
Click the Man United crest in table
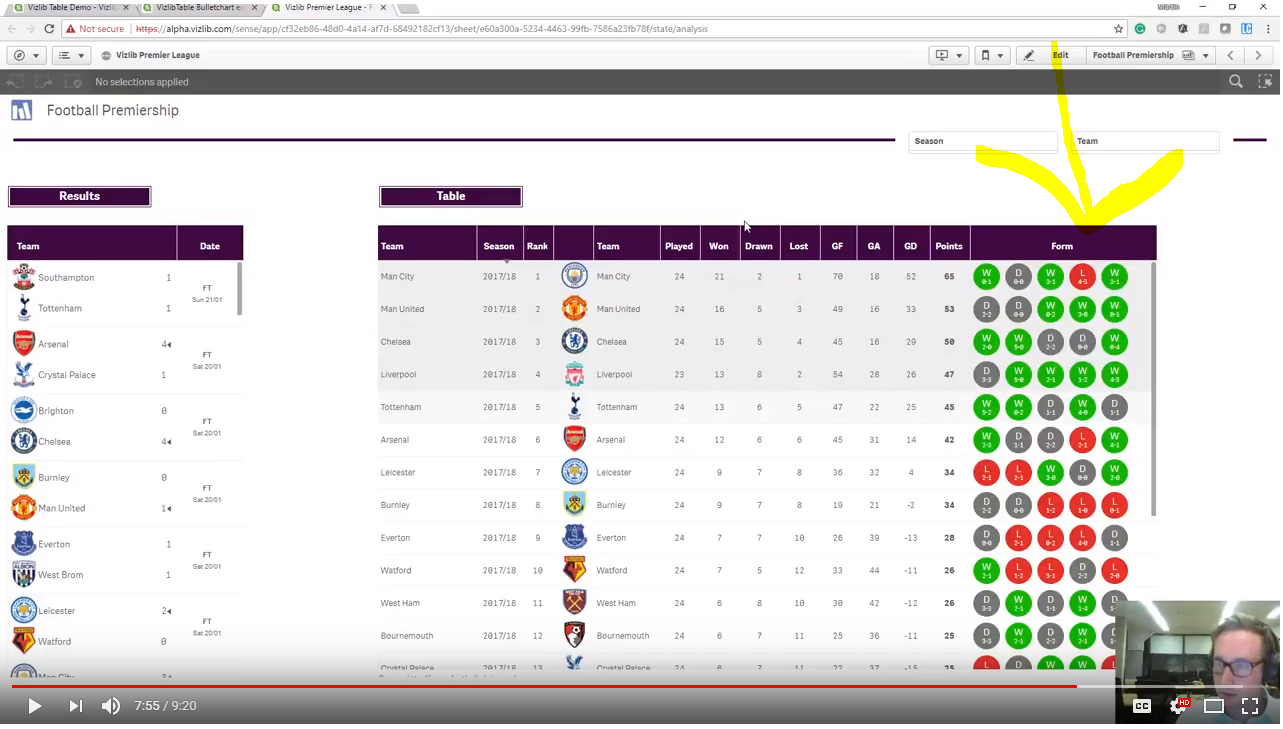coord(574,308)
